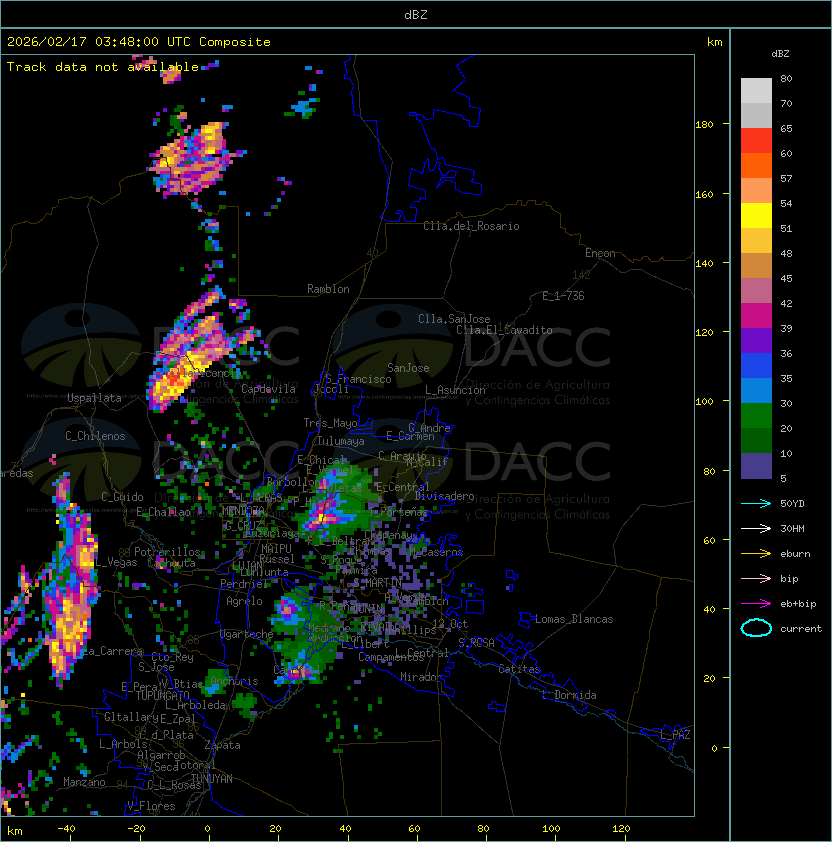Click the 'L_Dormida' map label
832x842 pixels.
569,695
